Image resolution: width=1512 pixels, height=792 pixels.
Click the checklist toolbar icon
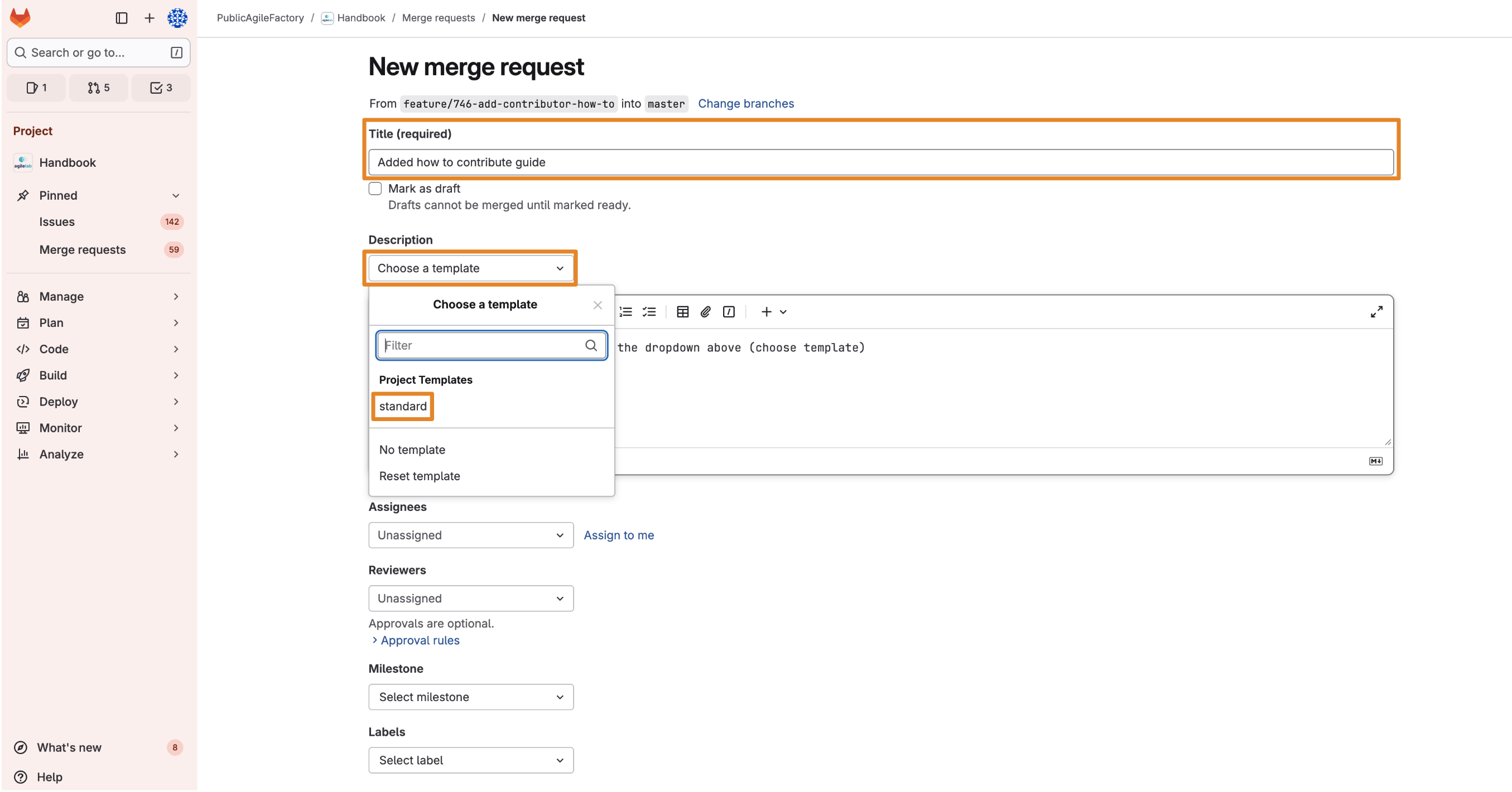648,312
